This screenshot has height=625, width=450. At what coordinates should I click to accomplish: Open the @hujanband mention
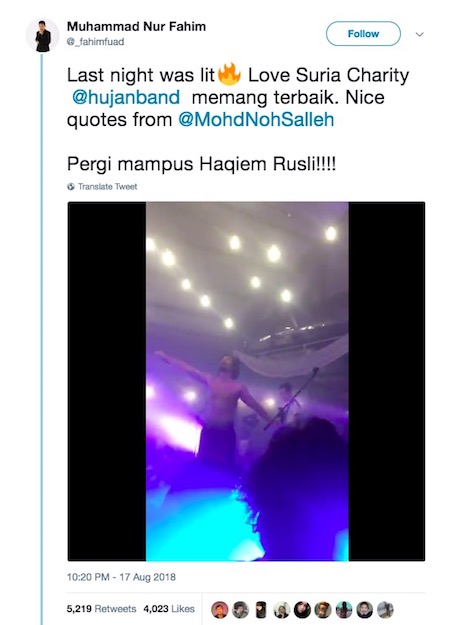coord(126,98)
